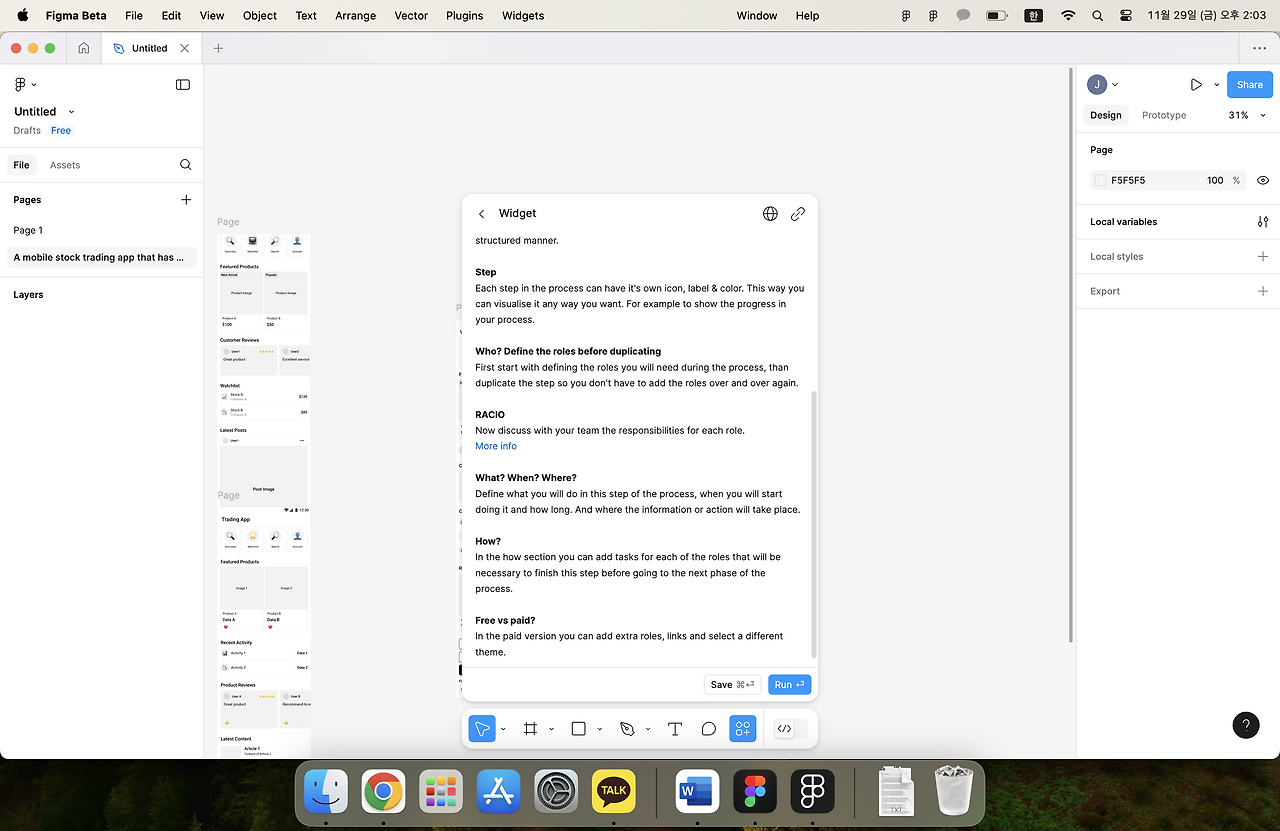Switch to the Prototype tab
The image size is (1280, 831).
[x=1164, y=115]
